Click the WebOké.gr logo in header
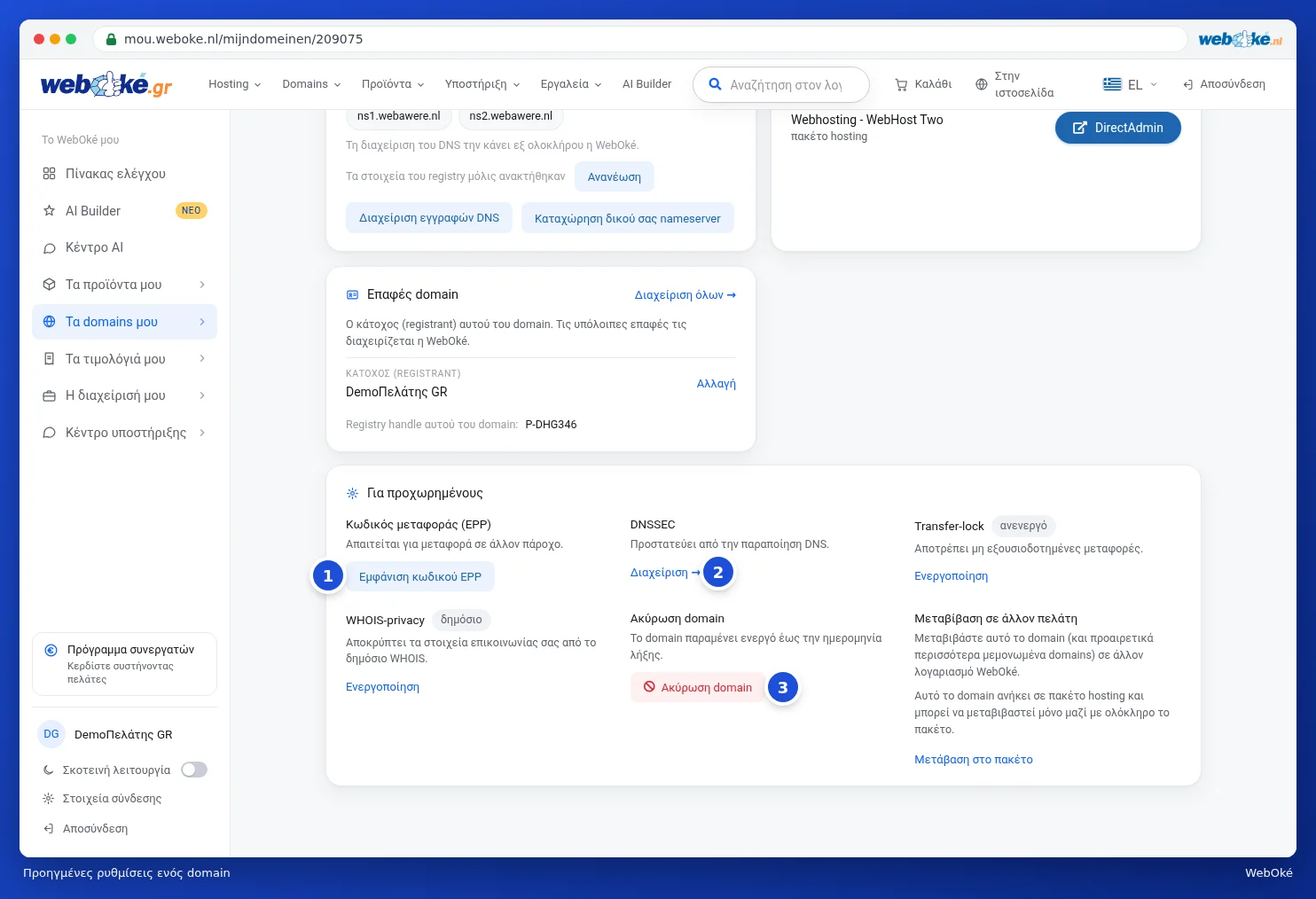The width and height of the screenshot is (1316, 899). pos(106,84)
